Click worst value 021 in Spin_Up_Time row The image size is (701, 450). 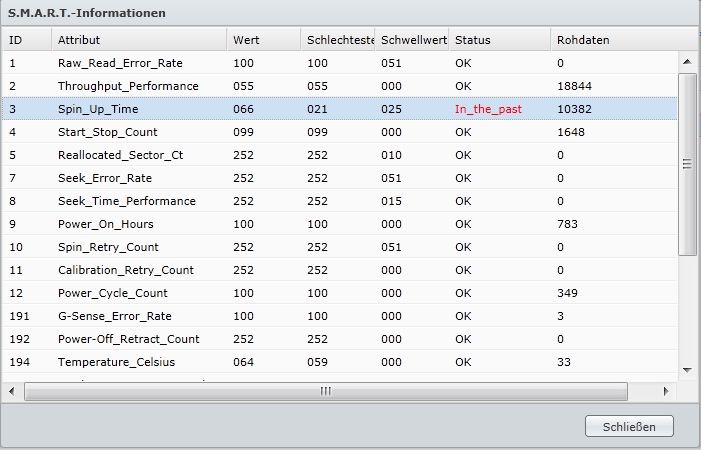click(x=317, y=109)
